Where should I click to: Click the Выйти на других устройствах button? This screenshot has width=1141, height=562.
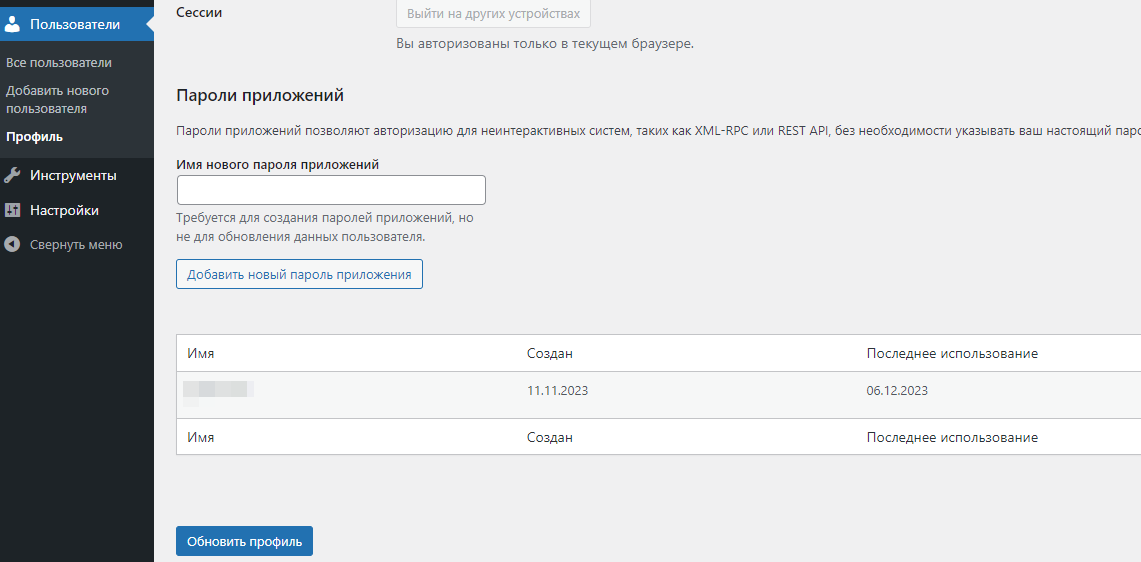tap(493, 14)
